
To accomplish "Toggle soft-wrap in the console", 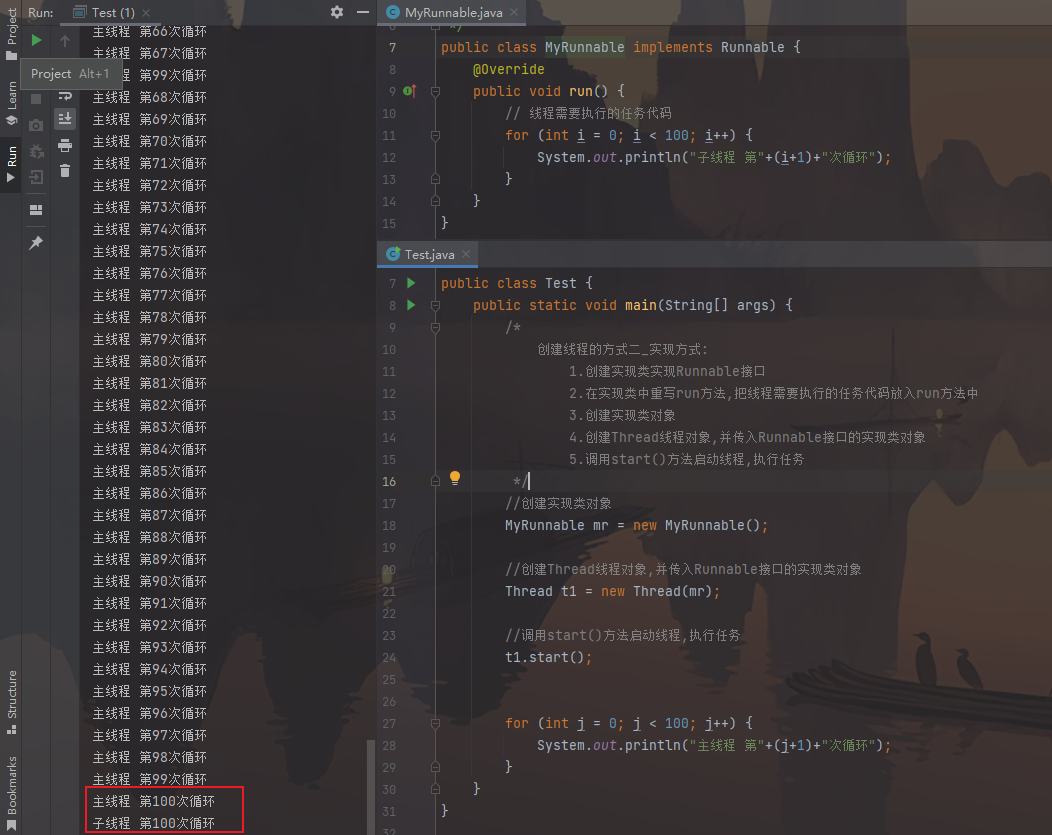I will coord(65,95).
